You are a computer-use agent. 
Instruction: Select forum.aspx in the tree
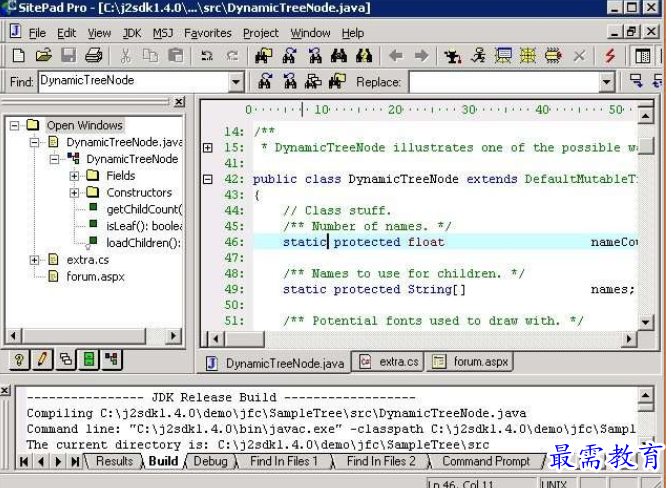click(95, 277)
